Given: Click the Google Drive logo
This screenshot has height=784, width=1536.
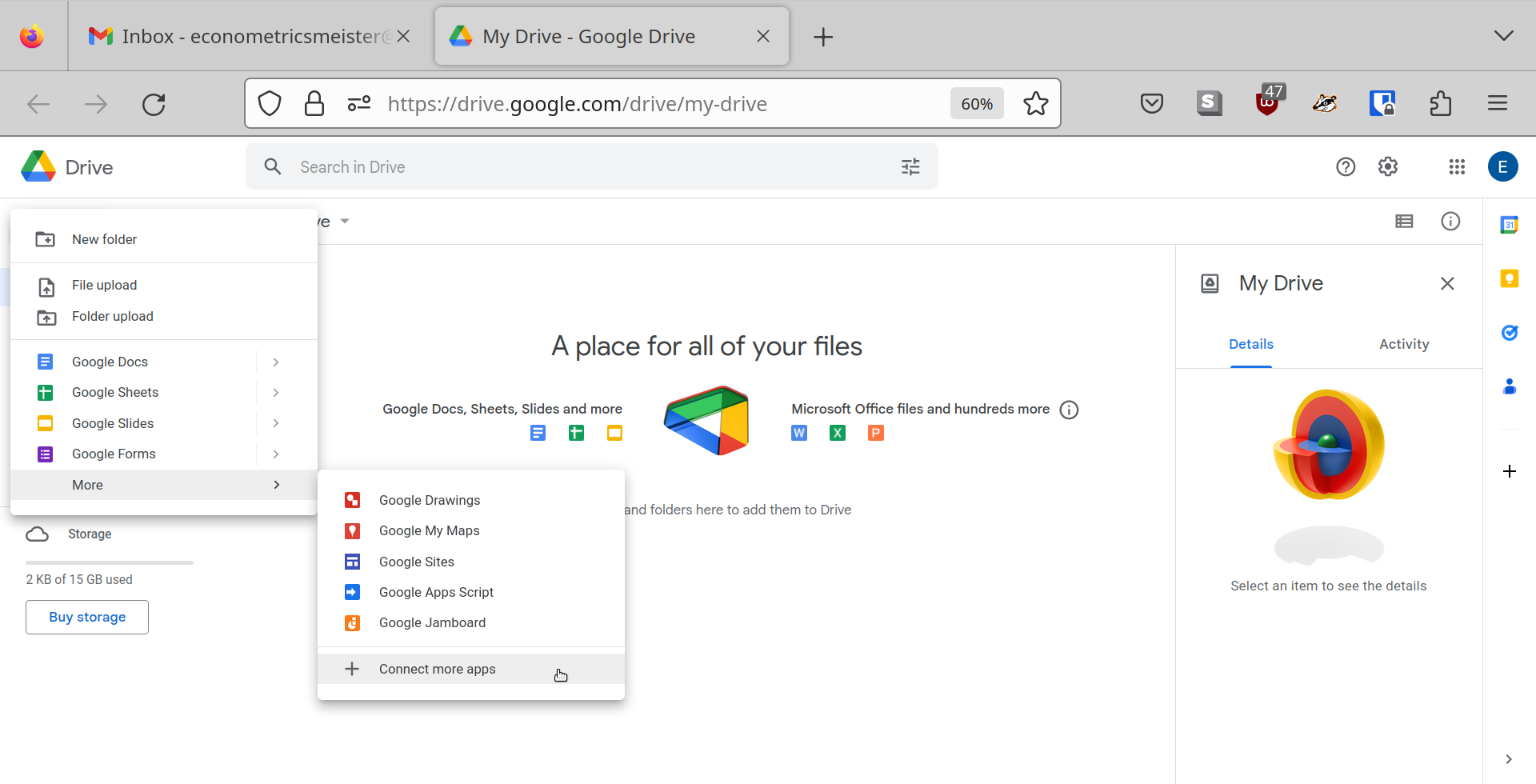Looking at the screenshot, I should [38, 166].
